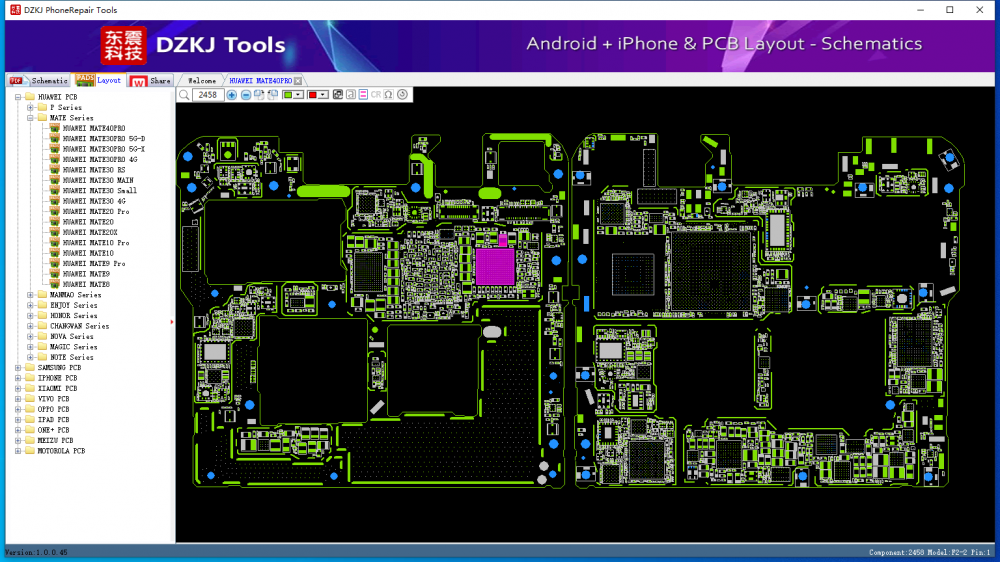Click the zoom out minus icon
This screenshot has width=1000, height=562.
click(246, 95)
